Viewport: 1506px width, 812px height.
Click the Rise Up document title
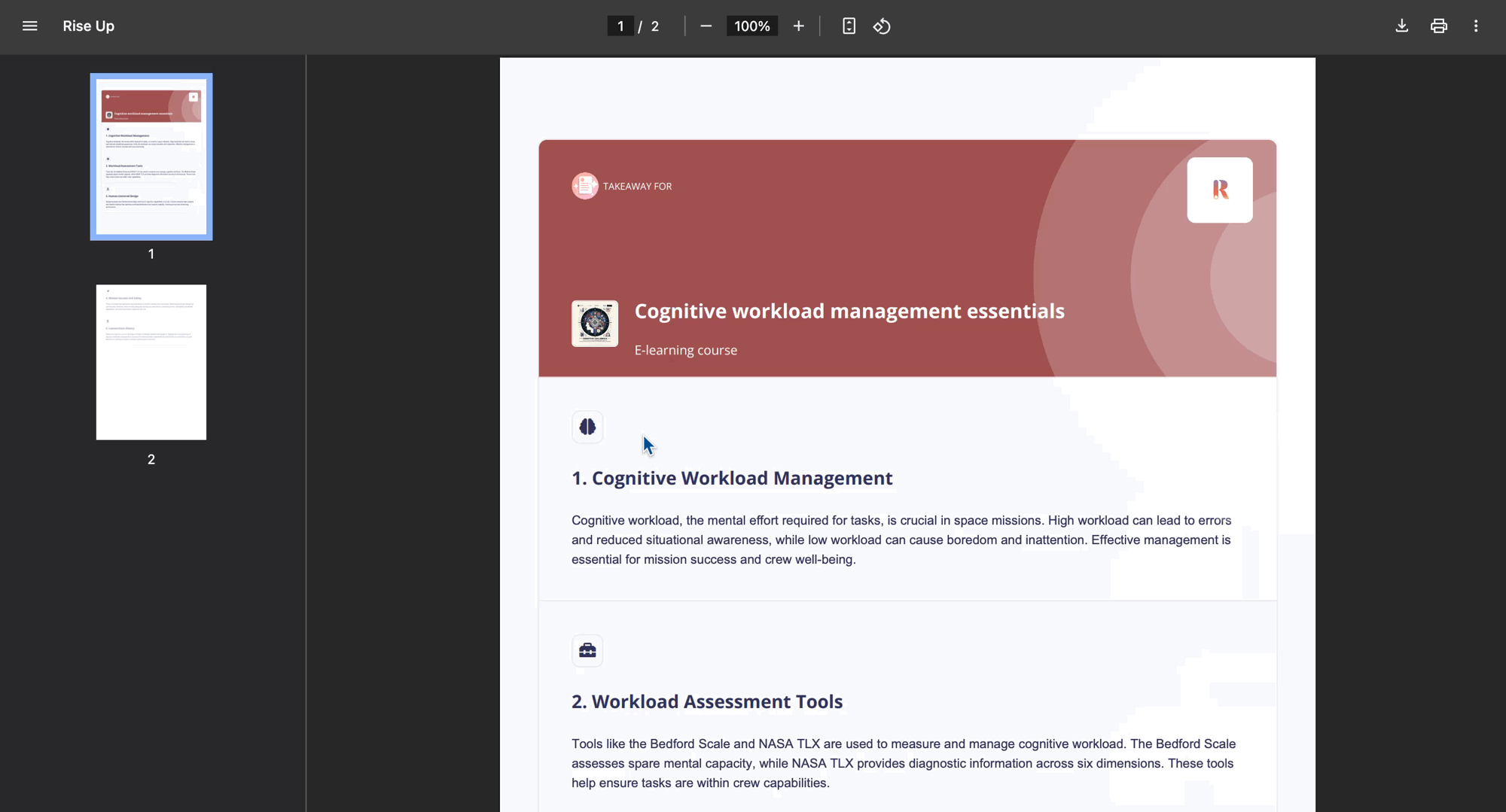(88, 26)
